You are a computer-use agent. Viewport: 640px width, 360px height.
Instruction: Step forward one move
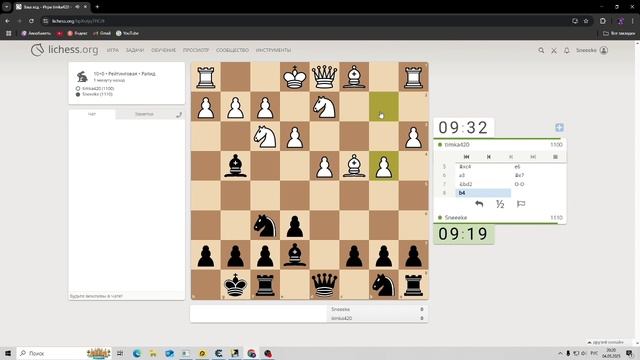[x=511, y=157]
